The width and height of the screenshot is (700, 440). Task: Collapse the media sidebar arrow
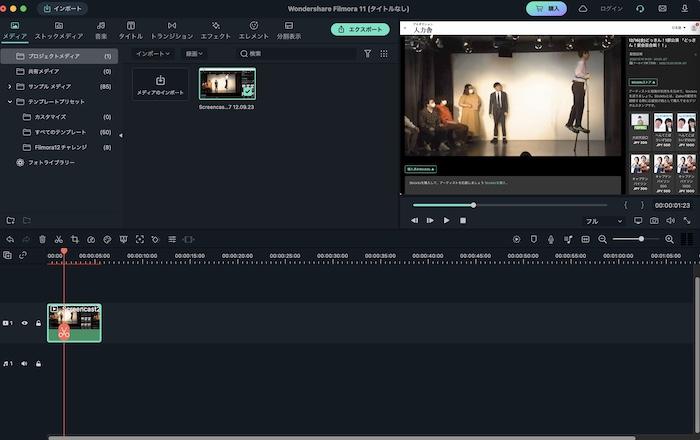(121, 135)
